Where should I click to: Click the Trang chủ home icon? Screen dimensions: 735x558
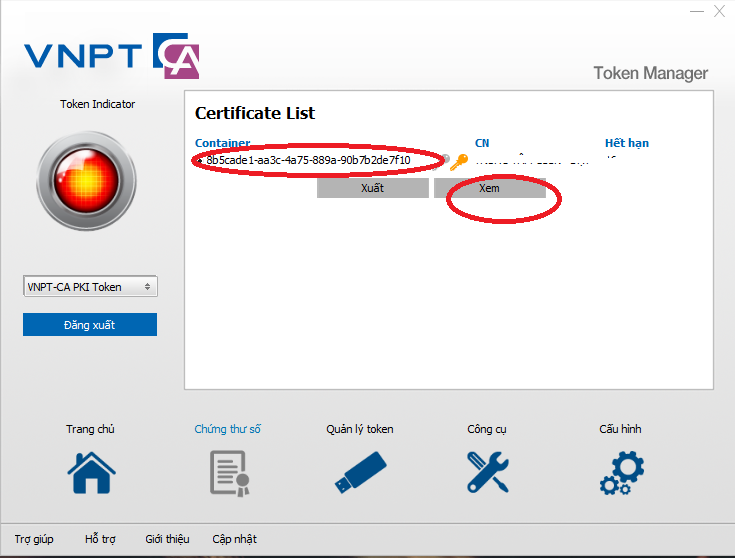coord(90,472)
